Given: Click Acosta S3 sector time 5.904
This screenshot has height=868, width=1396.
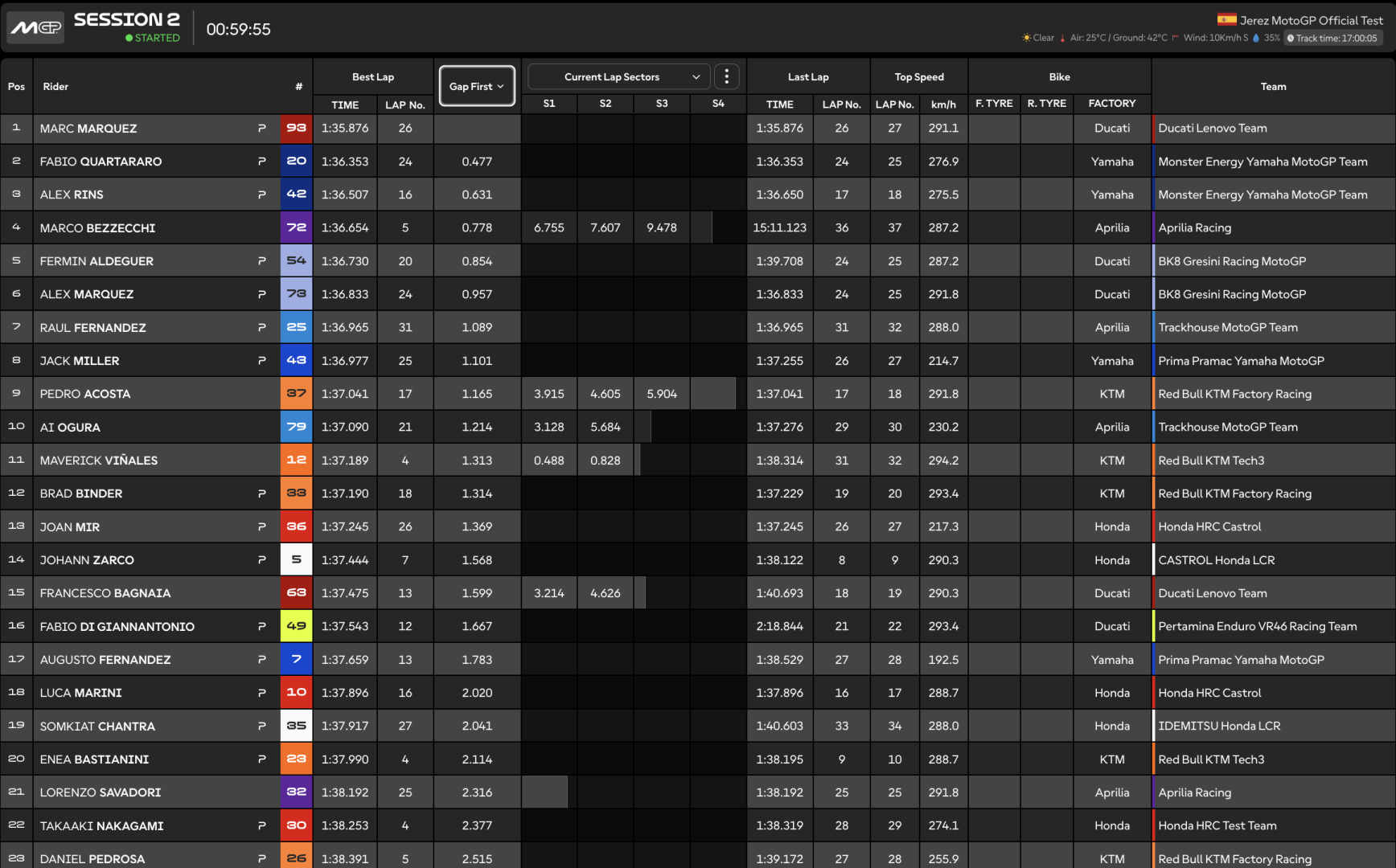Looking at the screenshot, I should (x=662, y=394).
